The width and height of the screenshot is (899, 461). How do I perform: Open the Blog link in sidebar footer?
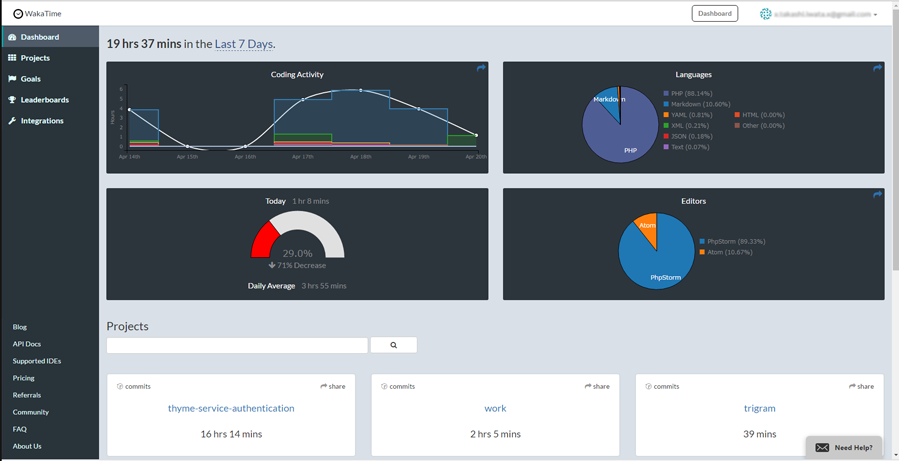[x=19, y=327]
